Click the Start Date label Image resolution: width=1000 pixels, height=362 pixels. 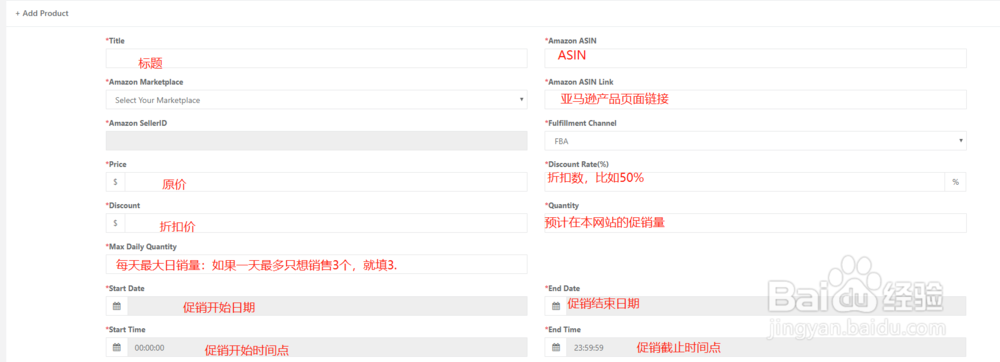pos(125,288)
